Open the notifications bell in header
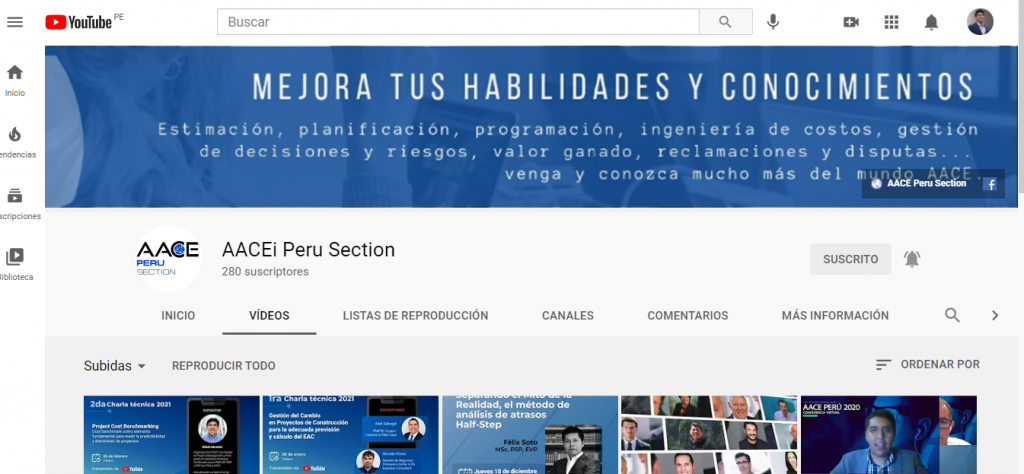 (931, 22)
